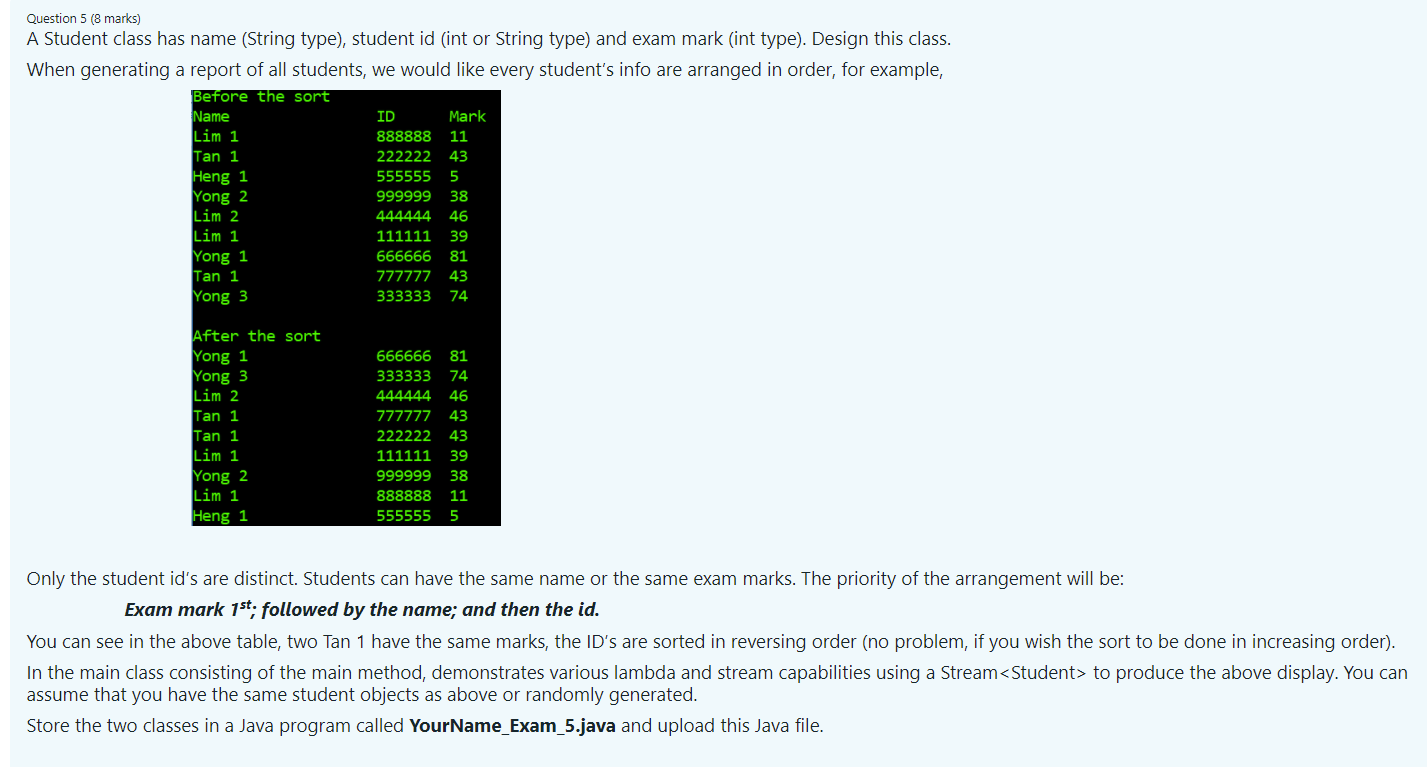Screen dimensions: 1427x767
Task: Click the 'Before the sort' header line
Action: tap(261, 96)
